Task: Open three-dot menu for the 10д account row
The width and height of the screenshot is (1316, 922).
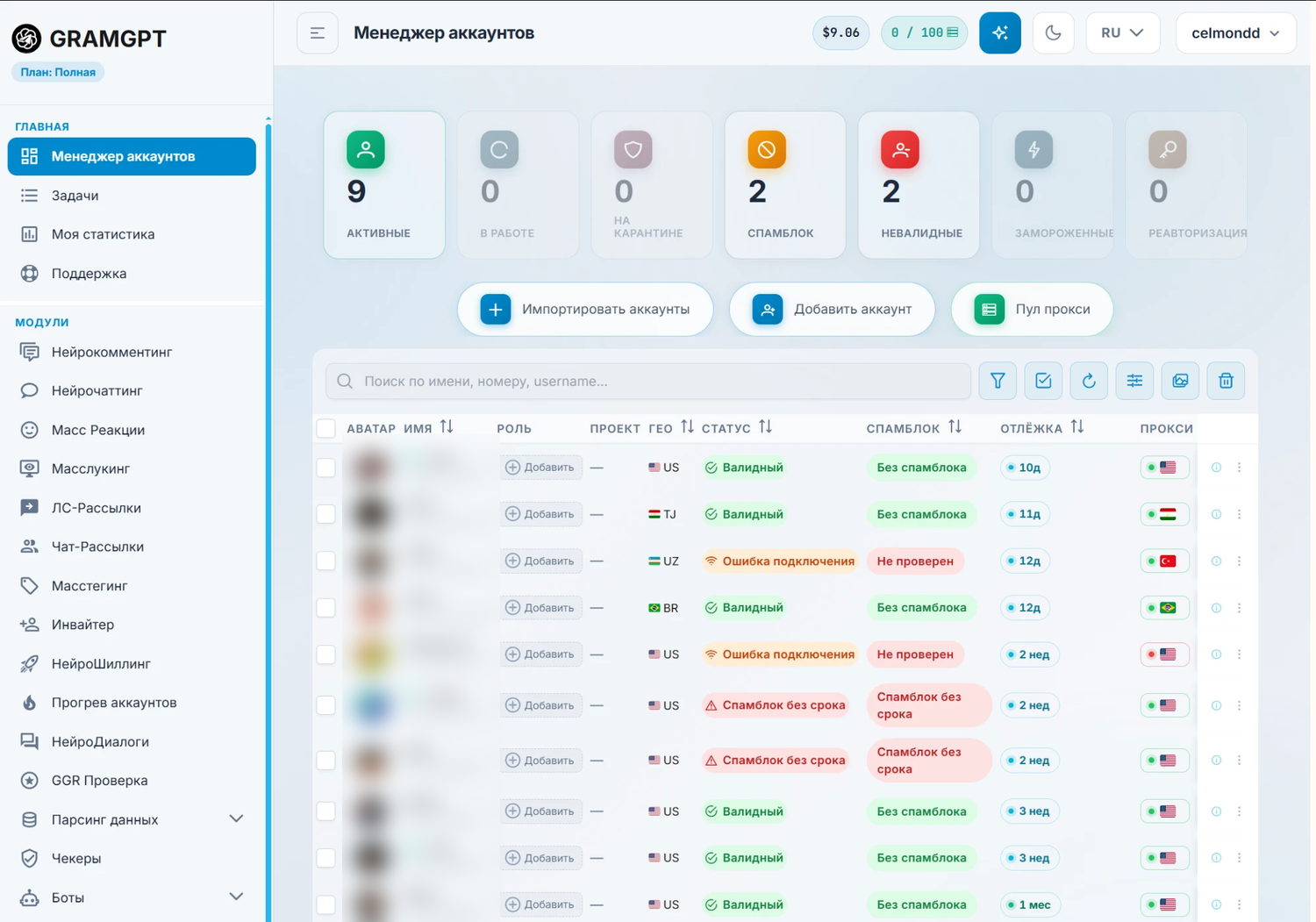Action: pyautogui.click(x=1239, y=468)
